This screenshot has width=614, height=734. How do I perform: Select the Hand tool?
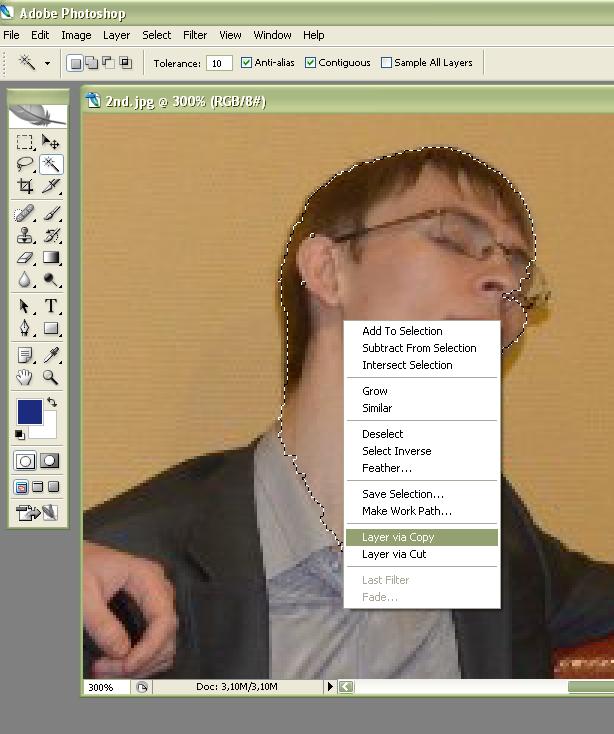[x=25, y=377]
